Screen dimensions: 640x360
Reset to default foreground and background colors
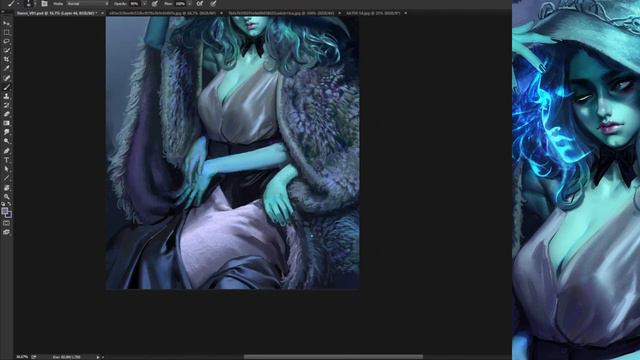coord(3,204)
